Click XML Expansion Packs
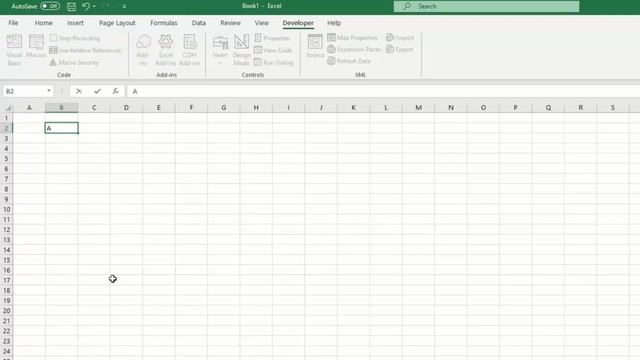Screen dimensions: 640x360 click(x=354, y=49)
